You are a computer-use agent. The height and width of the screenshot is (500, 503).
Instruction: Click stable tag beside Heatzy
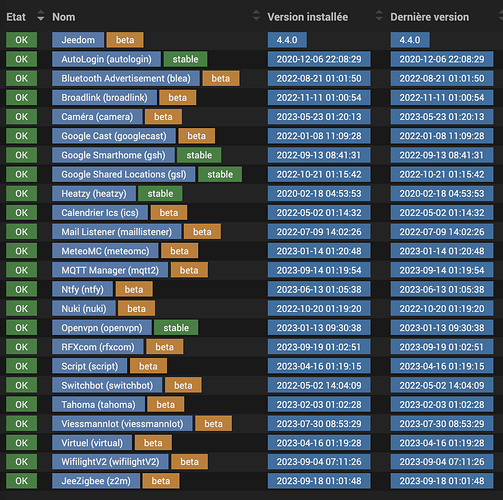[x=160, y=194]
